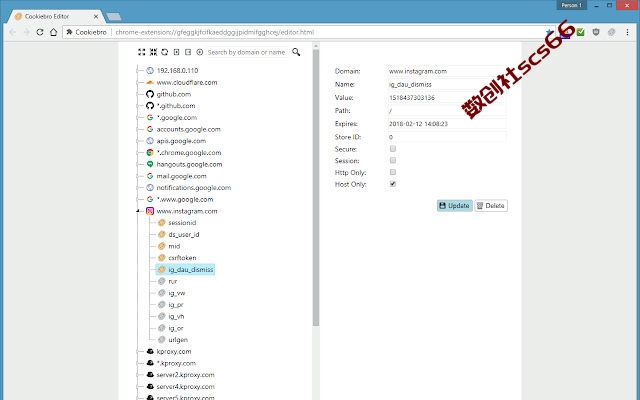Open a new browser tab
This screenshot has height=400, width=640.
[x=113, y=17]
